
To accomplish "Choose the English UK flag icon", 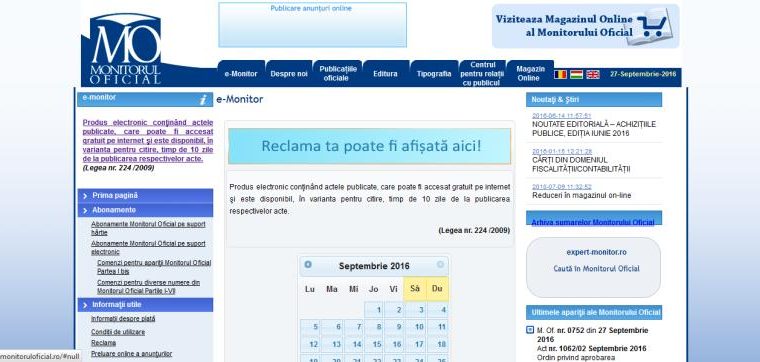I will click(x=593, y=74).
